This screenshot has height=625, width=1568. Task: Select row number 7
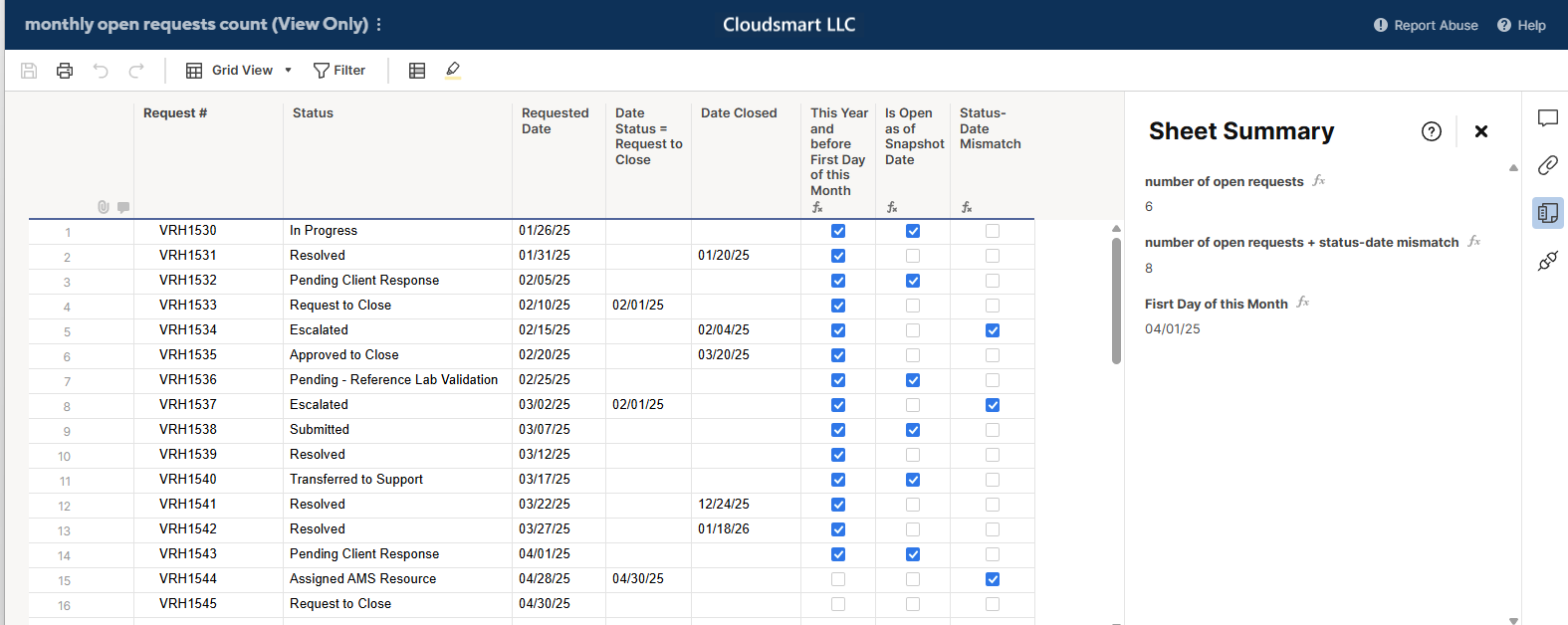pos(67,381)
